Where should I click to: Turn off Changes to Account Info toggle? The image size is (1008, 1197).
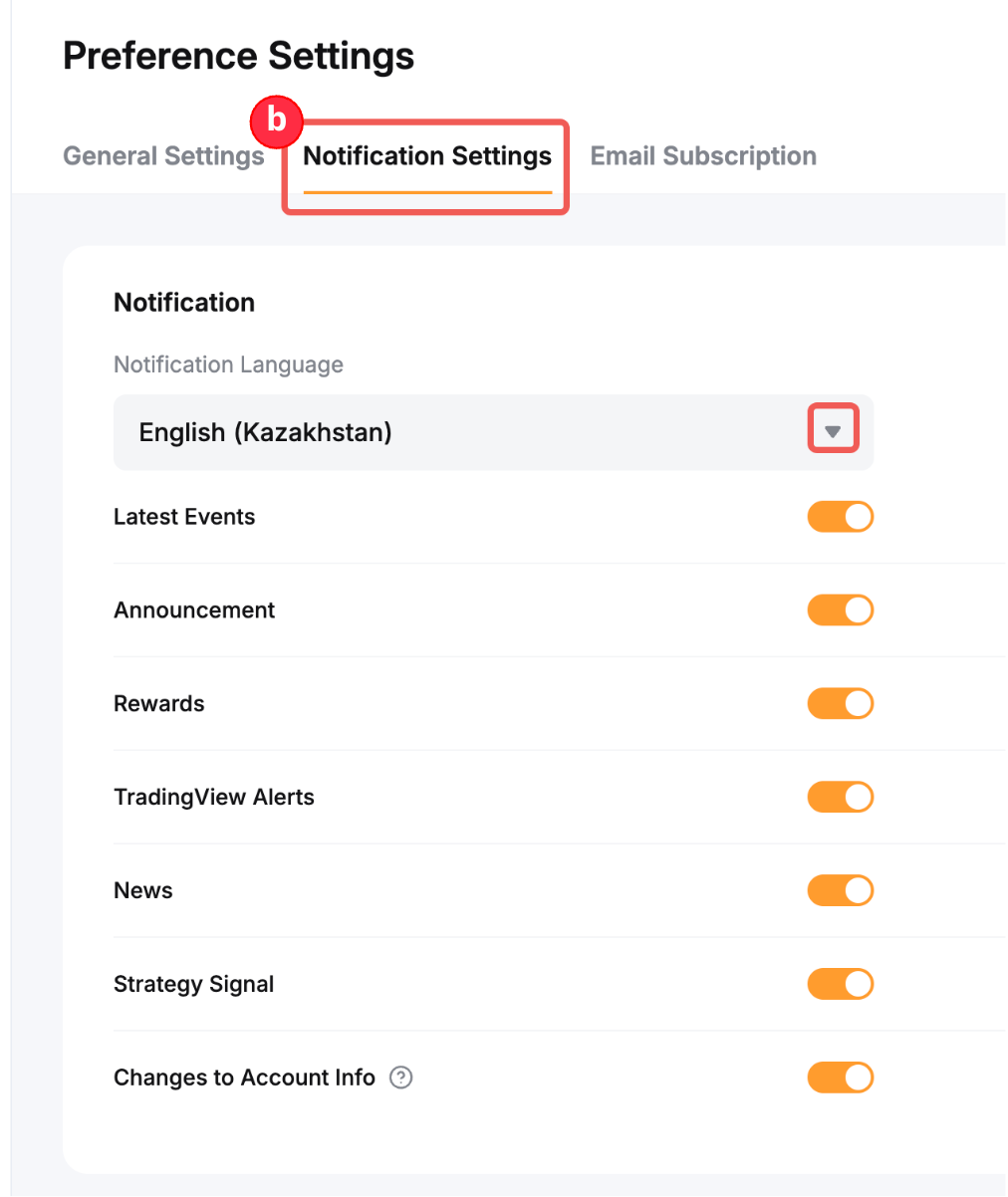pyautogui.click(x=840, y=1077)
